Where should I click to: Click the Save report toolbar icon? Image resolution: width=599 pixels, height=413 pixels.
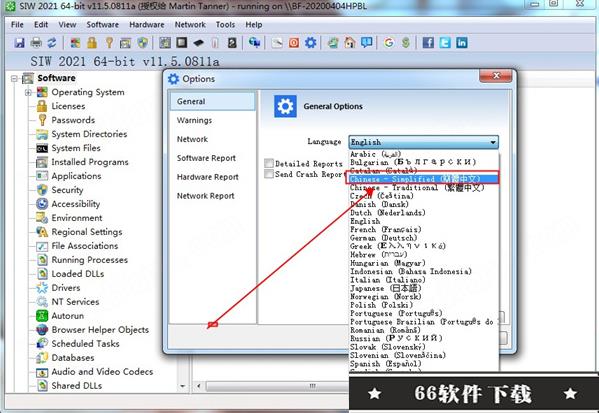[x=19, y=42]
